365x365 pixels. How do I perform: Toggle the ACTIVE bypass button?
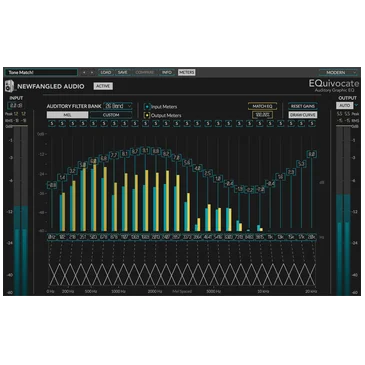coord(103,86)
